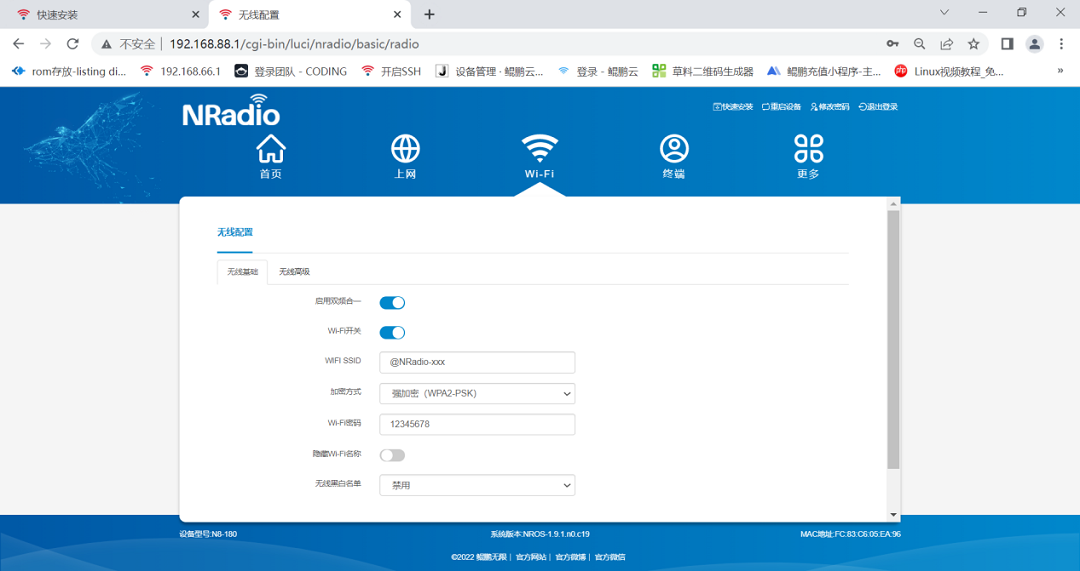Open the 官方网站 footer link

(x=531, y=557)
